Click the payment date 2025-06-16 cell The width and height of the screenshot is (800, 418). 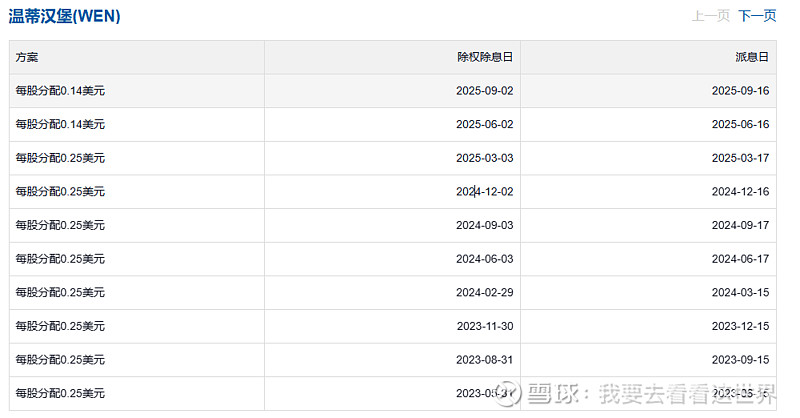[740, 125]
